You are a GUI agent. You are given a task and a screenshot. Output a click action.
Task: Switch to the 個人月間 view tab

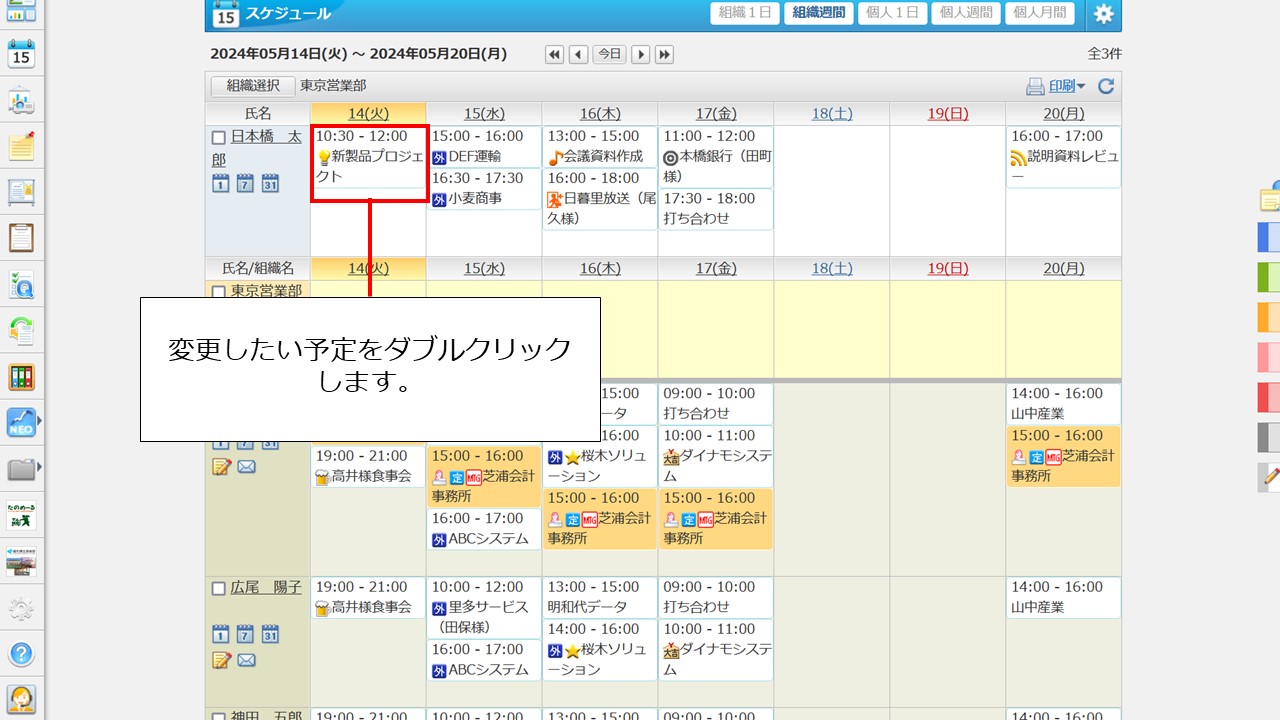[1040, 13]
